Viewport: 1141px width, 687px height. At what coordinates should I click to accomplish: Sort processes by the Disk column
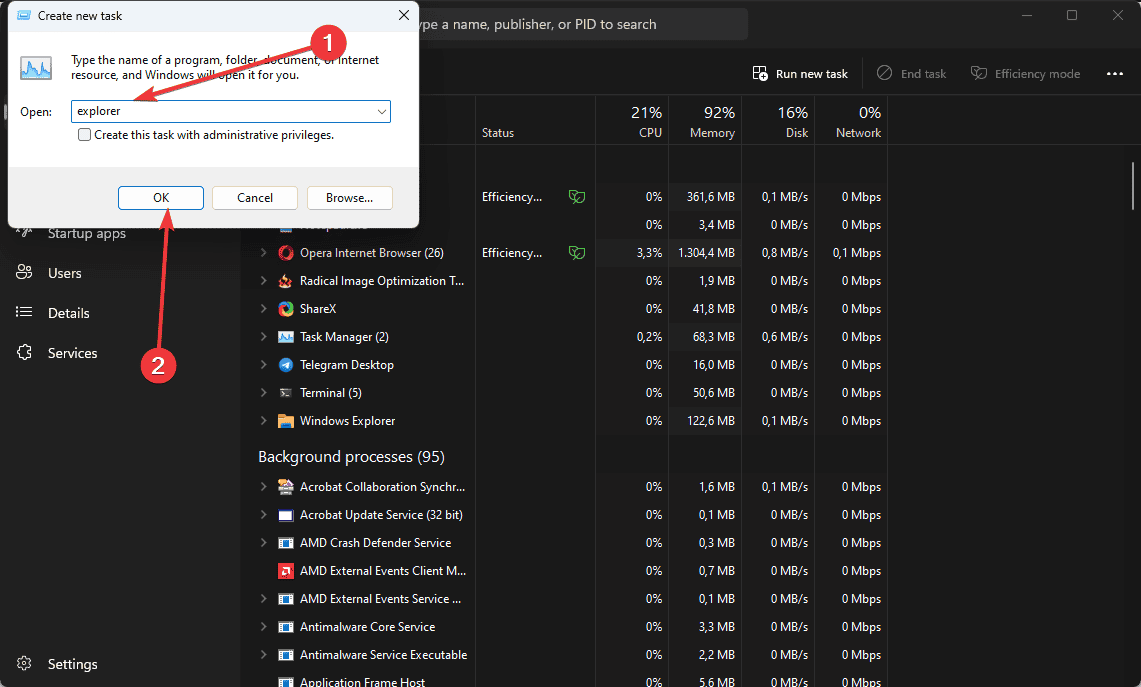pyautogui.click(x=778, y=121)
